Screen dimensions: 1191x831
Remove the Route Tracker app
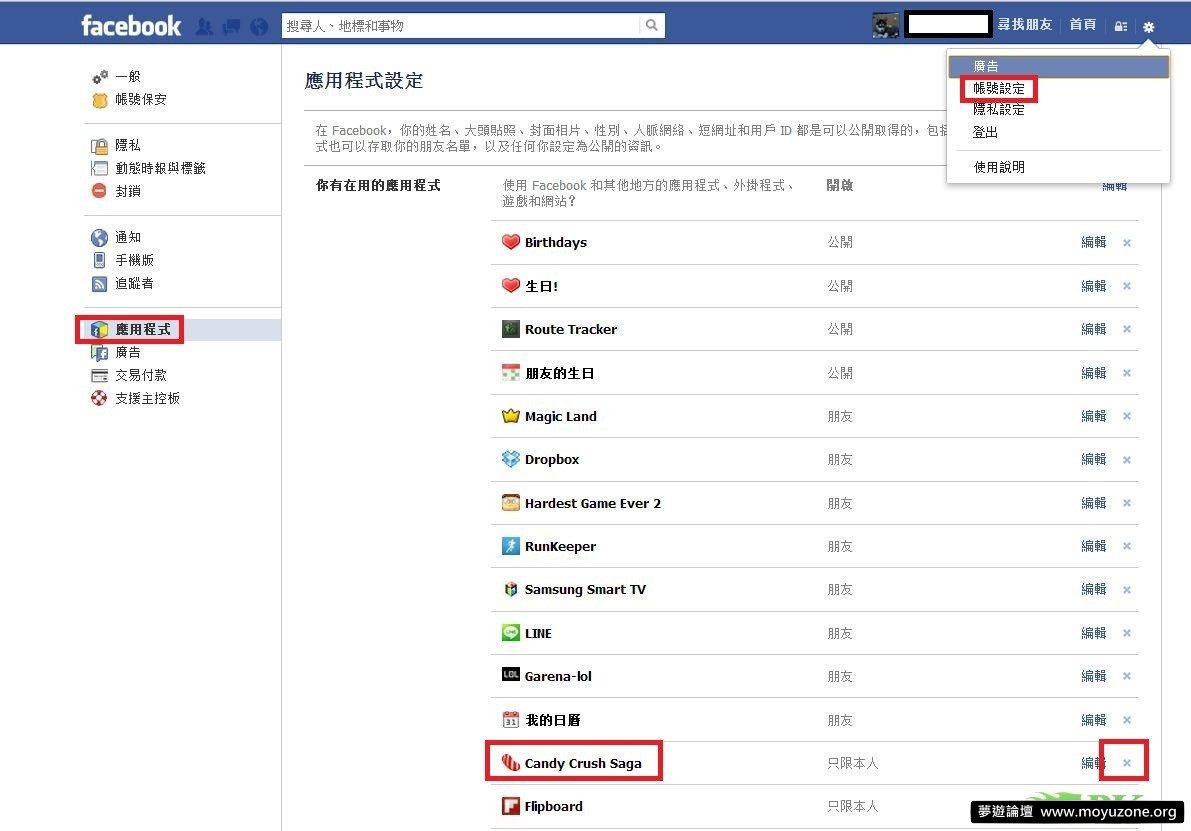tap(1127, 330)
